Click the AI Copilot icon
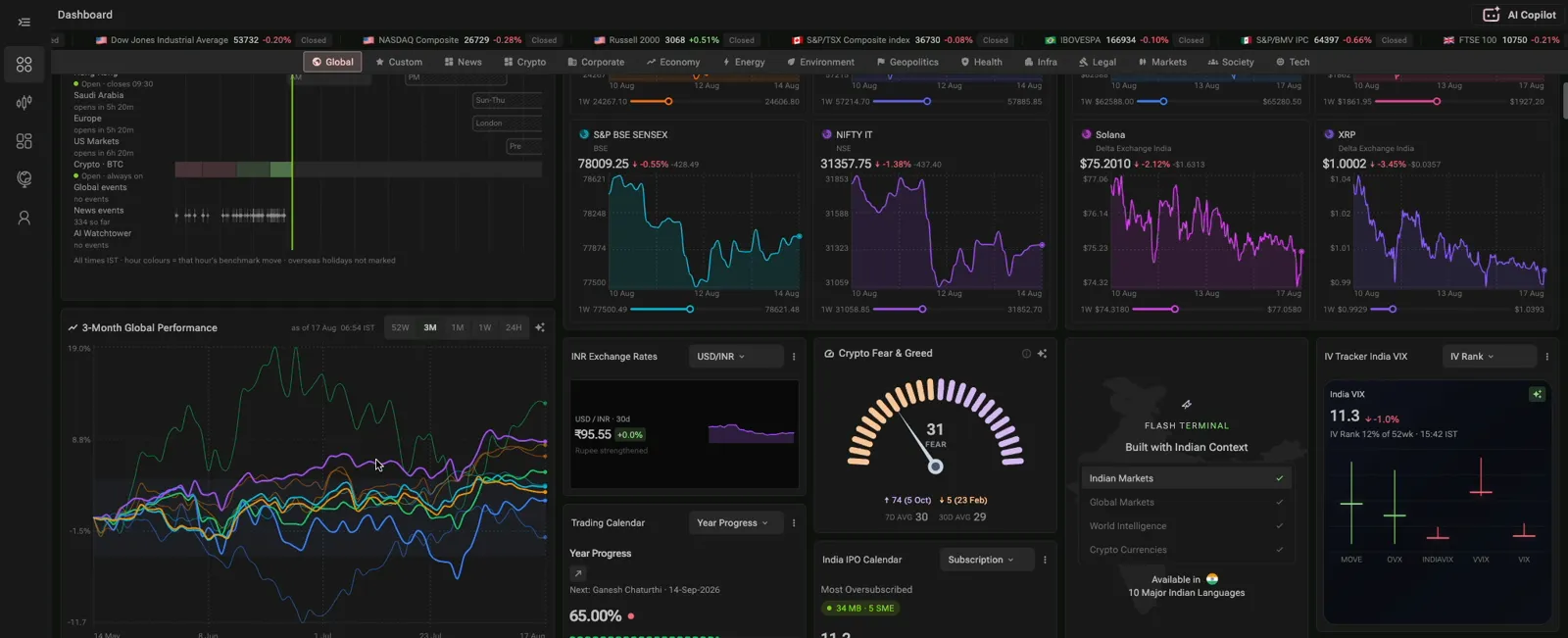 tap(1491, 15)
